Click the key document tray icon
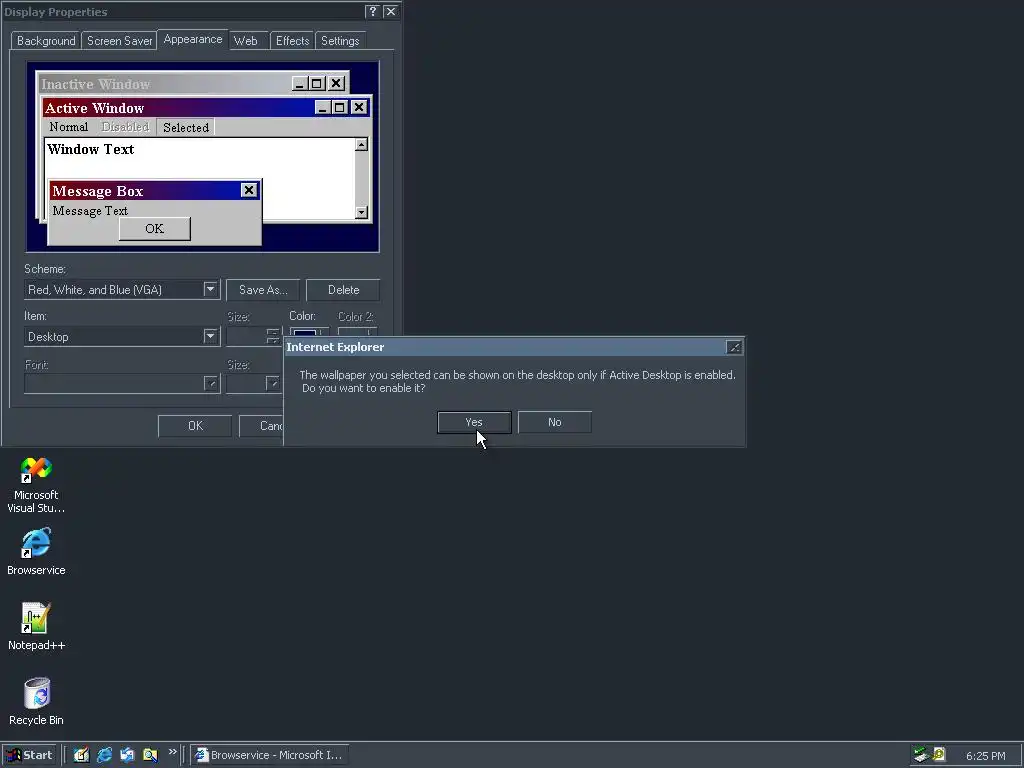1024x768 pixels. tap(939, 755)
